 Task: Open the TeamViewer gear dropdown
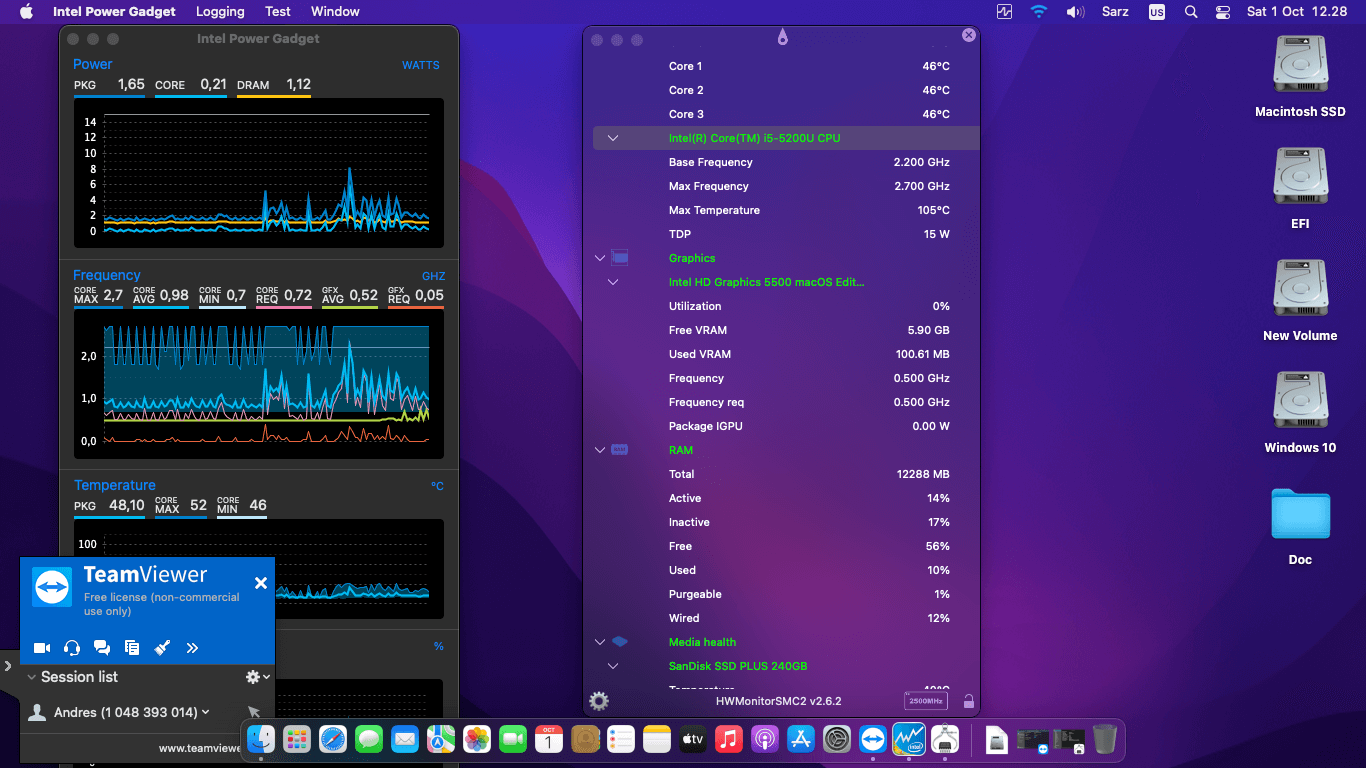(258, 677)
